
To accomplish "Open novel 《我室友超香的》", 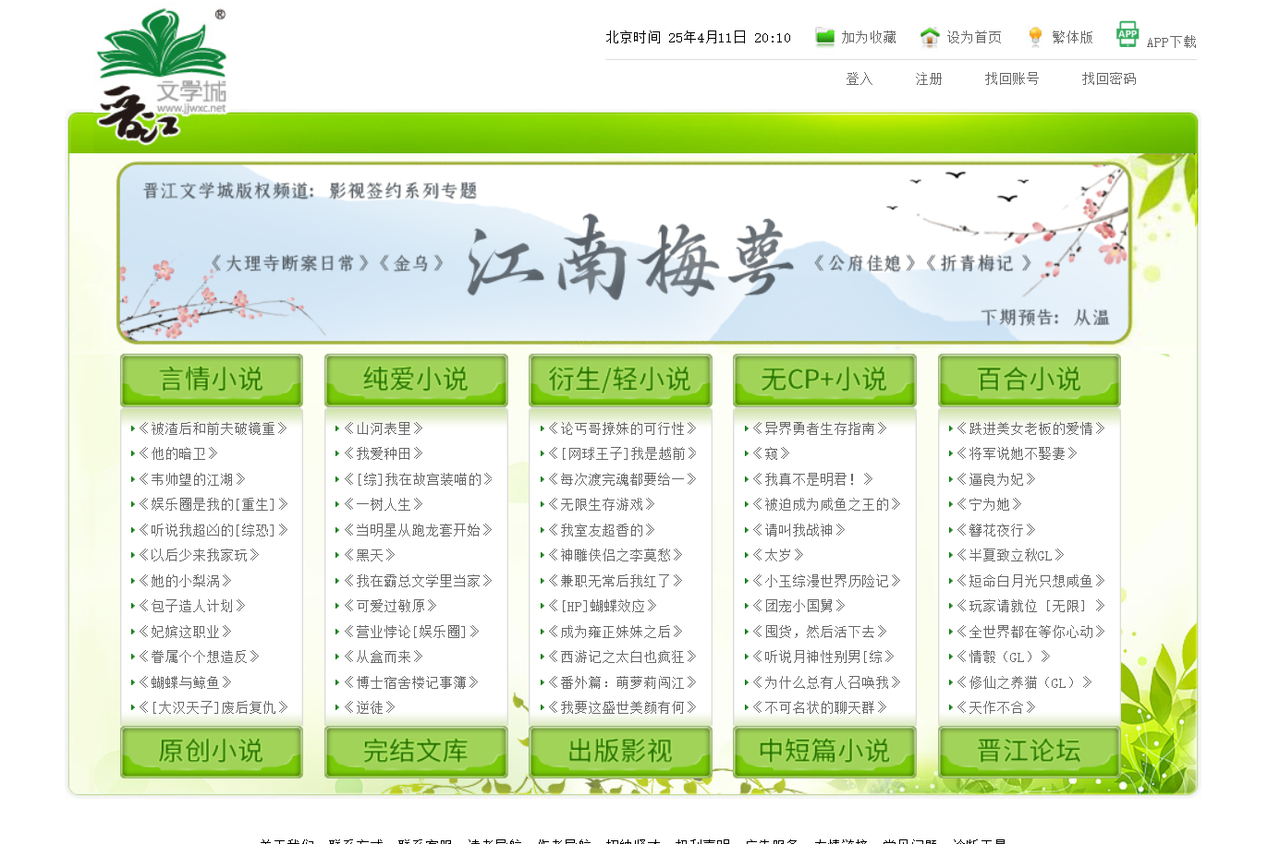I will pyautogui.click(x=601, y=530).
